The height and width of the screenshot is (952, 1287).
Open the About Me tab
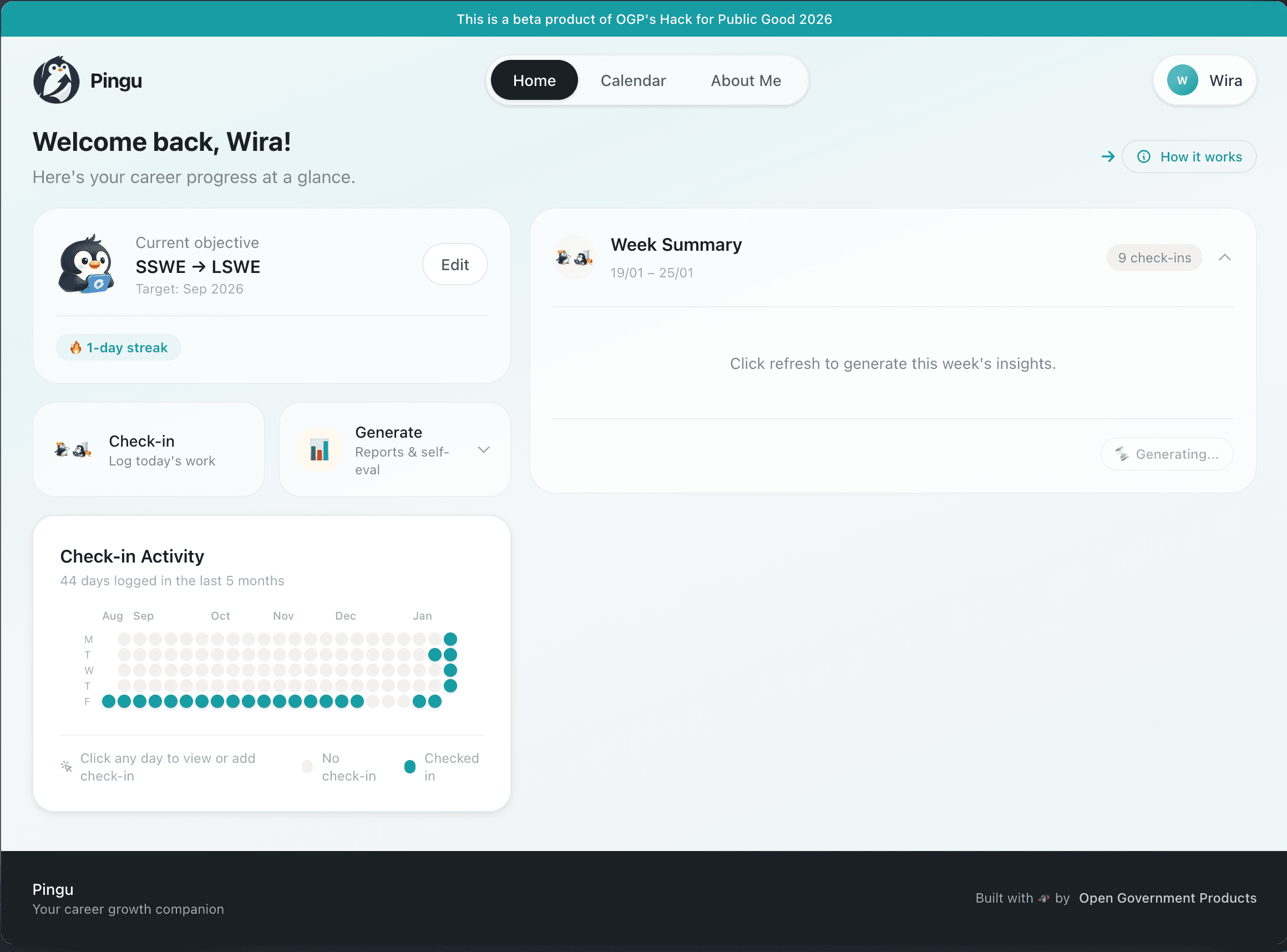click(746, 80)
